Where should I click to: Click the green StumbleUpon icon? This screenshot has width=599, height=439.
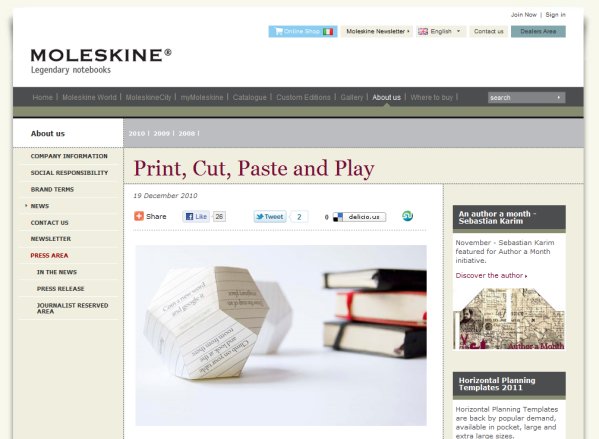[407, 216]
